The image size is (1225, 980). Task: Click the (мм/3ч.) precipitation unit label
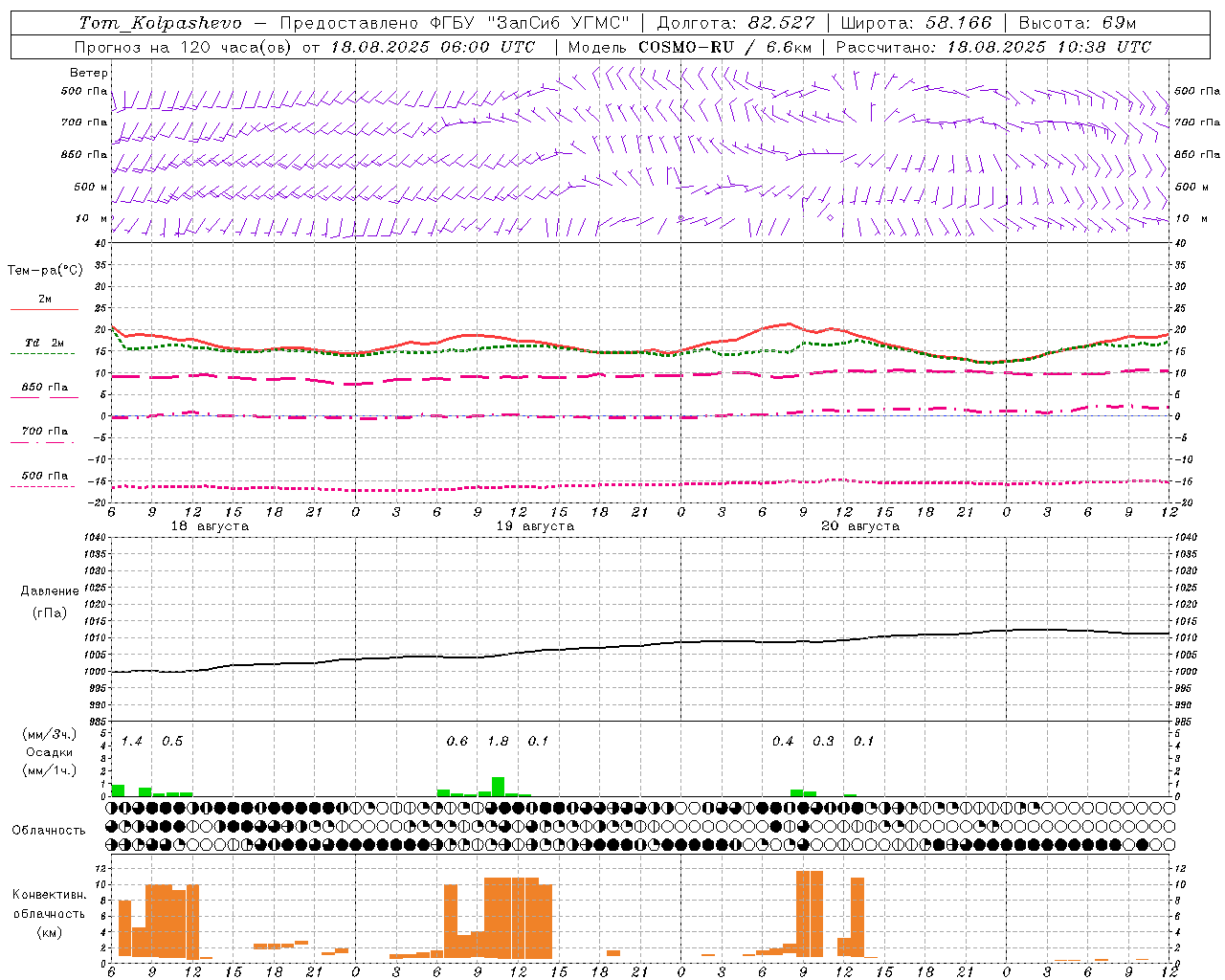[50, 735]
